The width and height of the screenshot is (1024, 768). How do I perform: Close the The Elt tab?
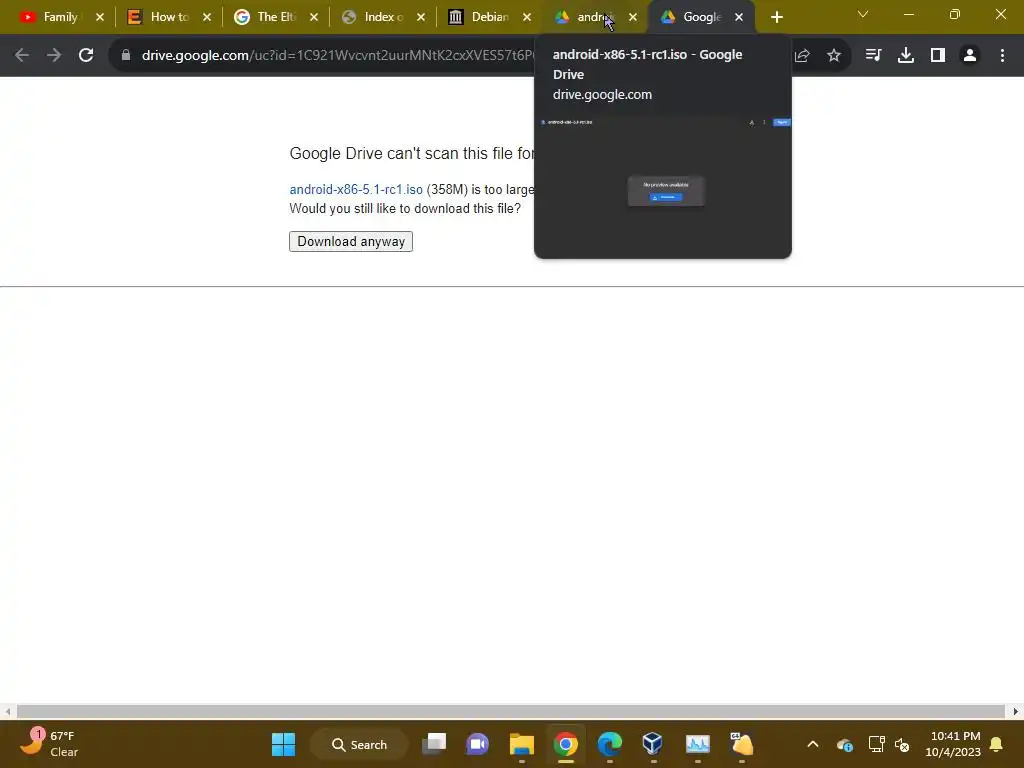pos(314,17)
